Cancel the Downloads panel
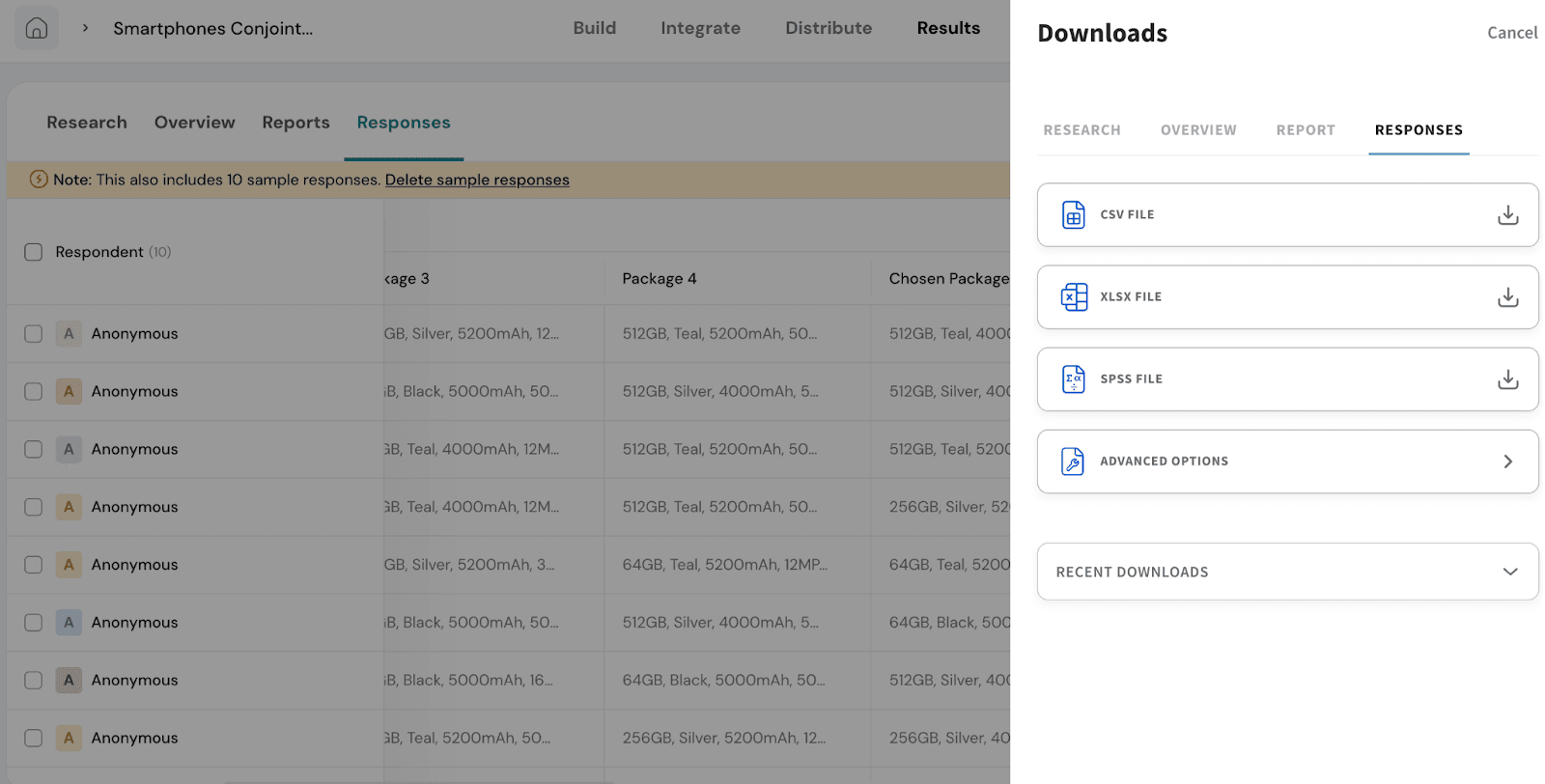 1511,33
